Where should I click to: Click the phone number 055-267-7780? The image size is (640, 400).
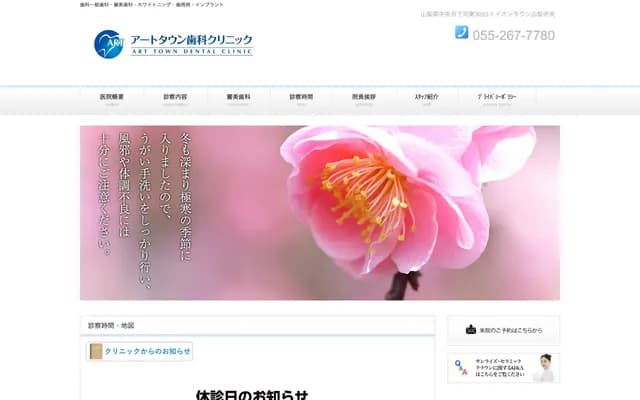[513, 35]
